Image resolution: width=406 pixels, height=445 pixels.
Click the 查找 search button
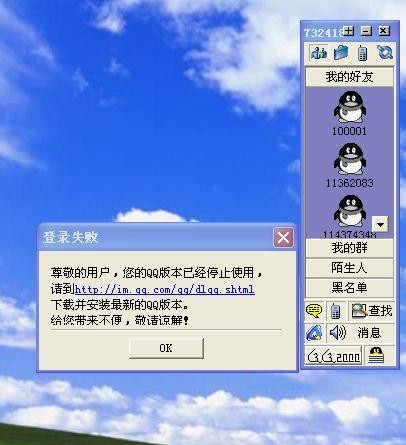point(372,311)
